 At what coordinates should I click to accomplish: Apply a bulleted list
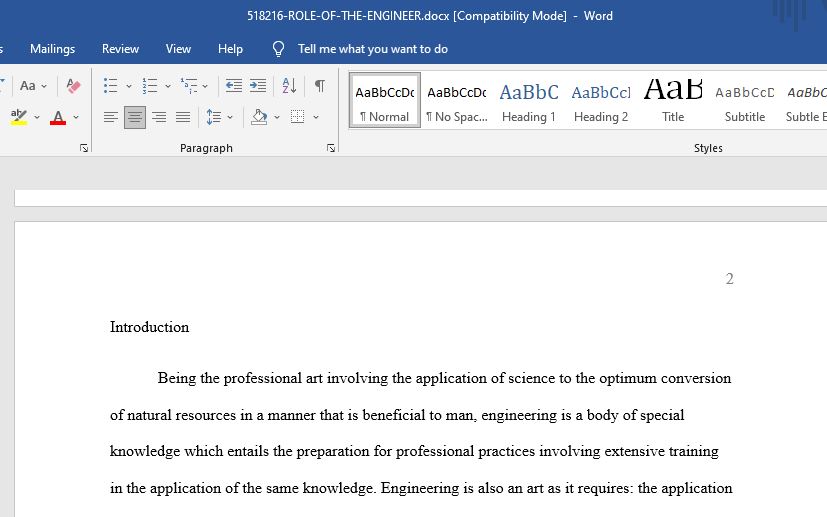click(x=111, y=85)
